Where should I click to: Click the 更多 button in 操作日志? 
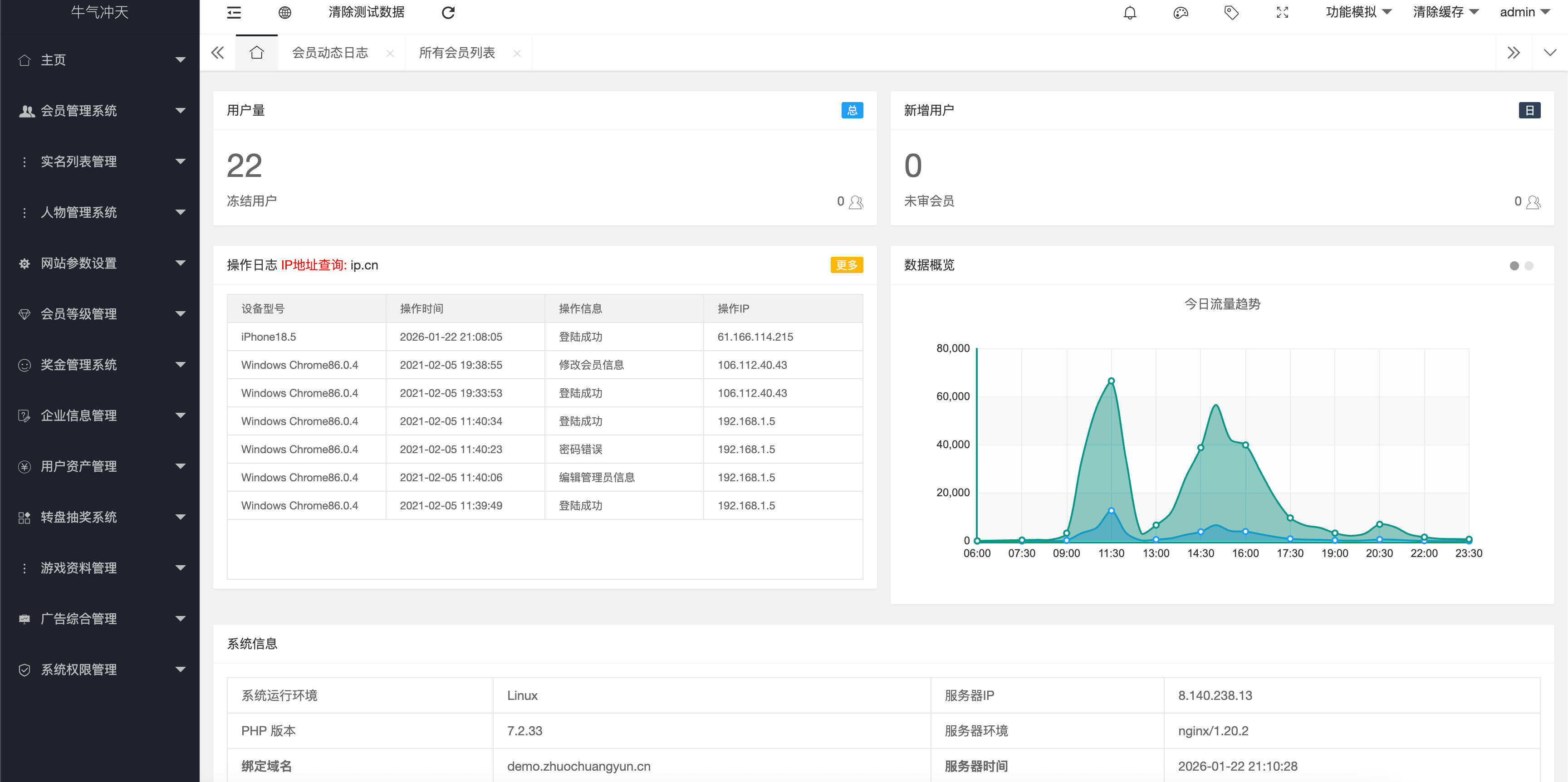click(x=847, y=265)
